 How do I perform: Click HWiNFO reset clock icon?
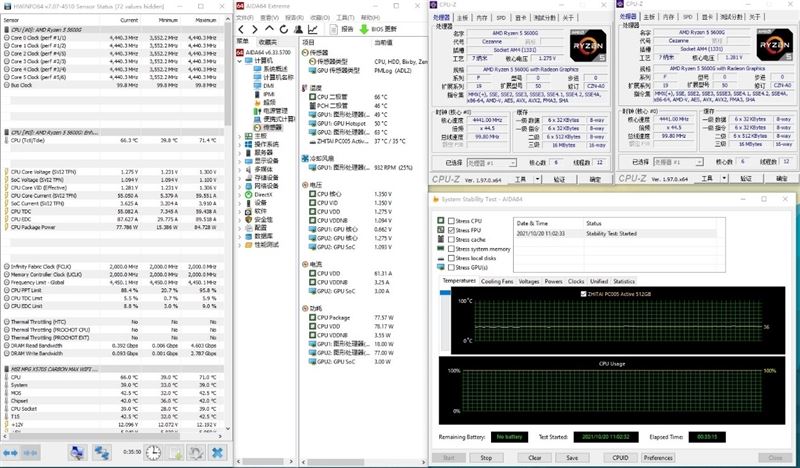[x=151, y=453]
